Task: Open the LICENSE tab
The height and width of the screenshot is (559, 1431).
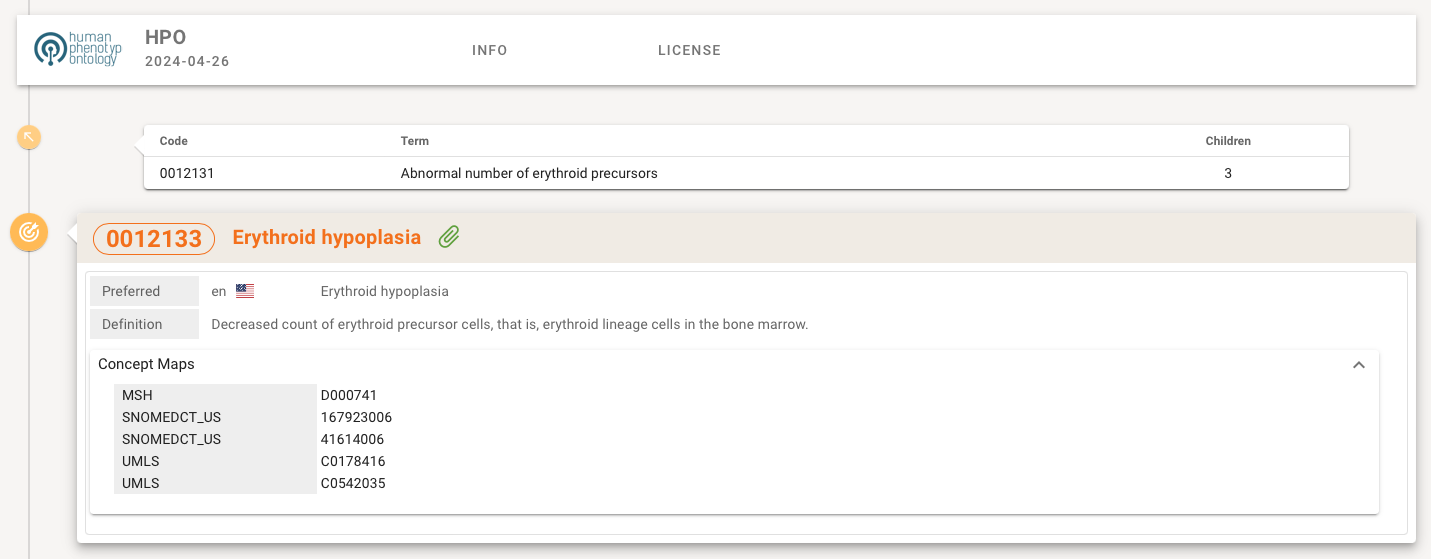Action: pyautogui.click(x=689, y=50)
